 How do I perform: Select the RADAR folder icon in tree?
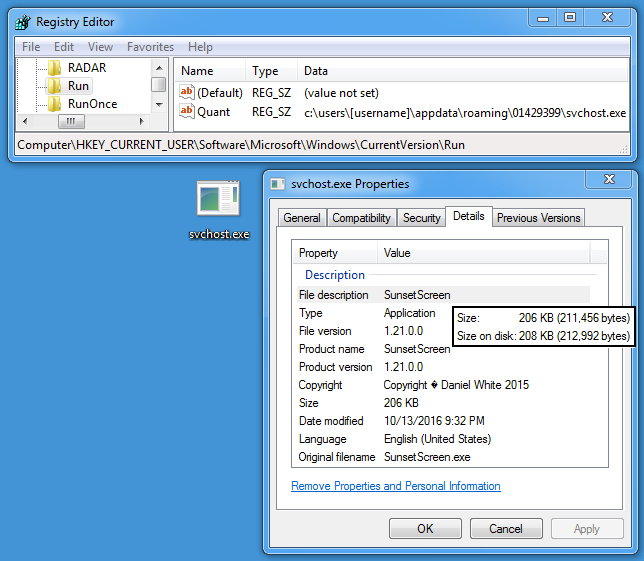coord(54,68)
